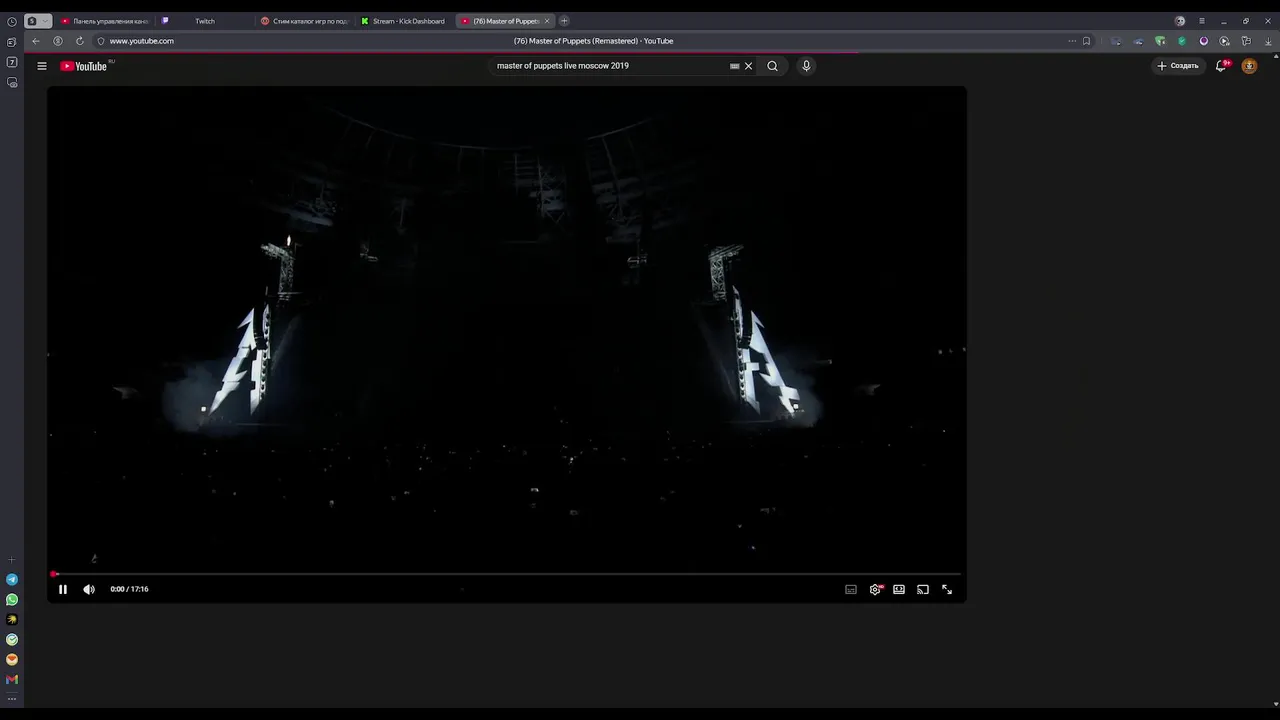This screenshot has height=720, width=1280.
Task: Pause the YouTube video
Action: 62,589
